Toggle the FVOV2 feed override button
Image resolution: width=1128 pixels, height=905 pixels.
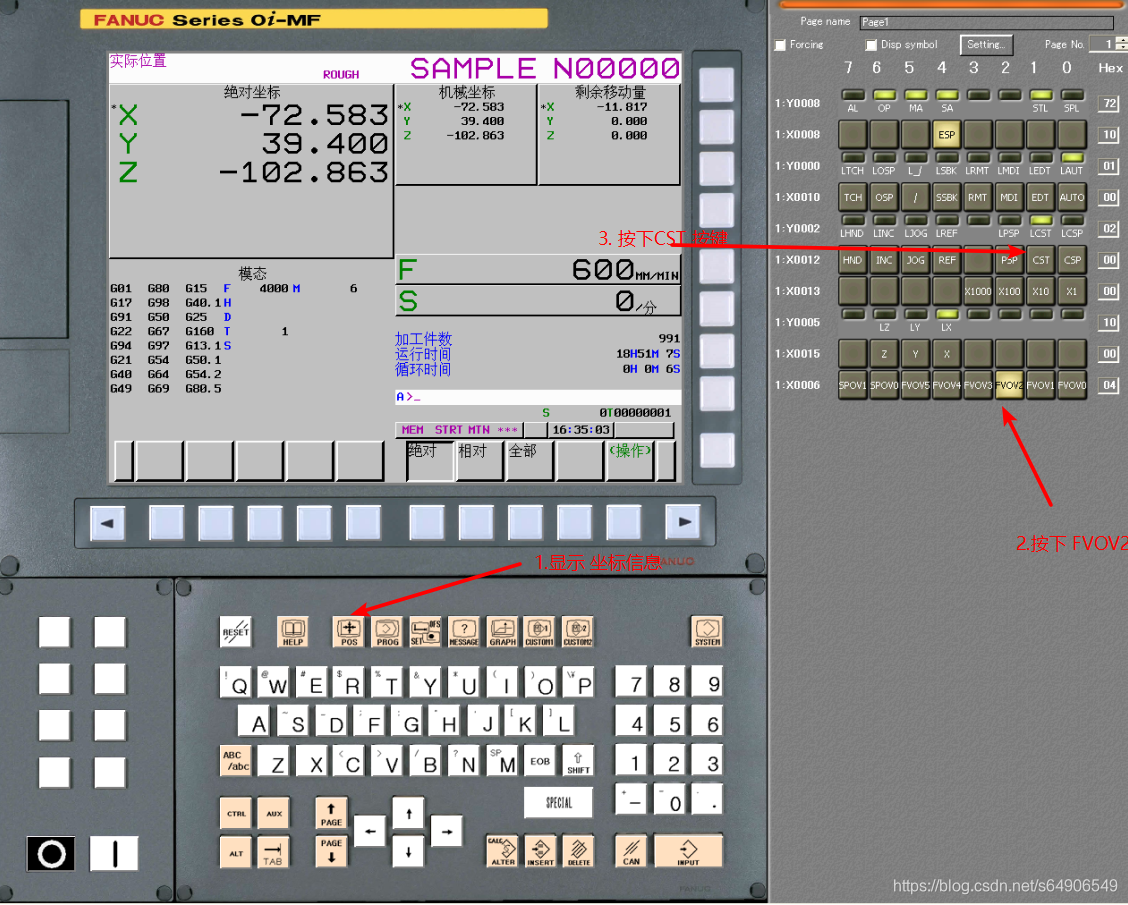[1009, 385]
